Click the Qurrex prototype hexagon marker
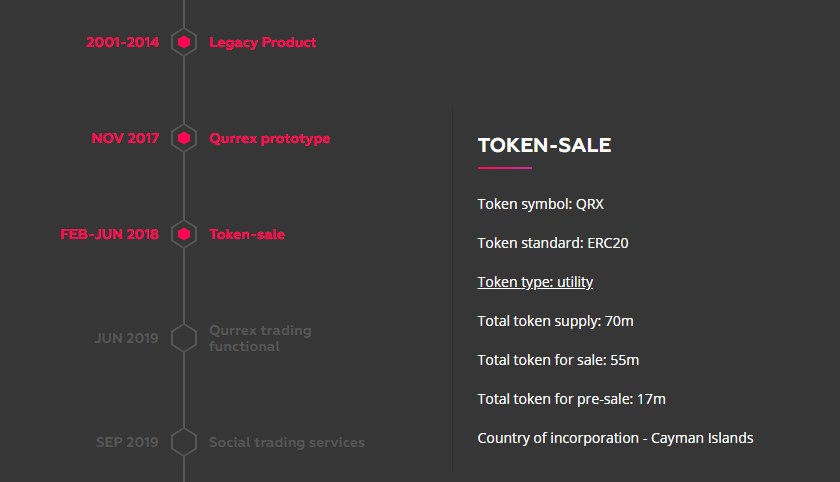 pyautogui.click(x=184, y=138)
